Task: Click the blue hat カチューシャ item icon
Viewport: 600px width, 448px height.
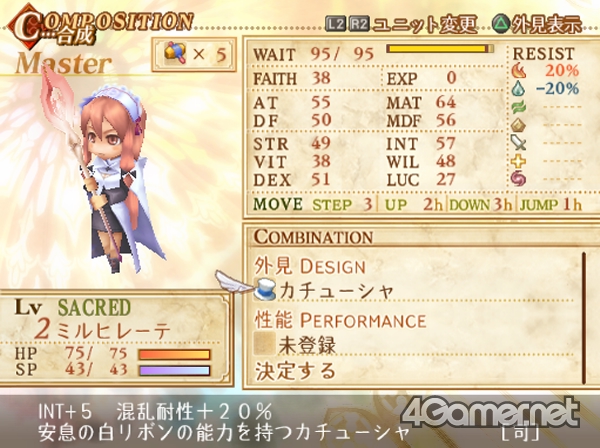Action: 265,290
